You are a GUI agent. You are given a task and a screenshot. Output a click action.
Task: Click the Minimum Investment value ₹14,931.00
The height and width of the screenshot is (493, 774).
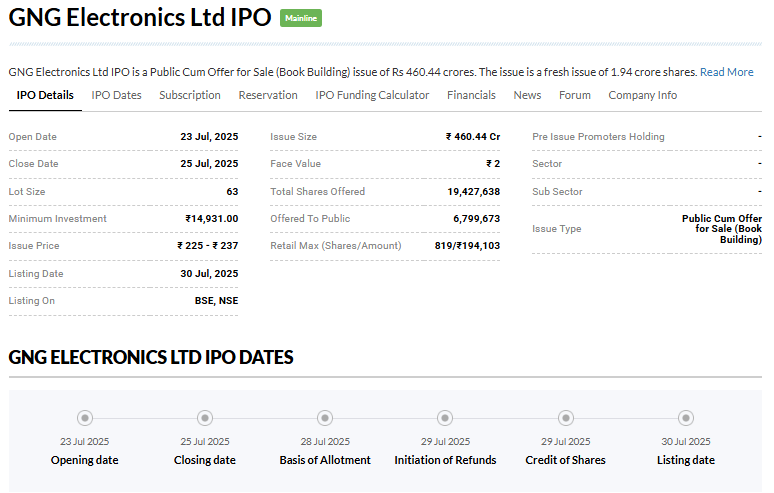(x=212, y=219)
